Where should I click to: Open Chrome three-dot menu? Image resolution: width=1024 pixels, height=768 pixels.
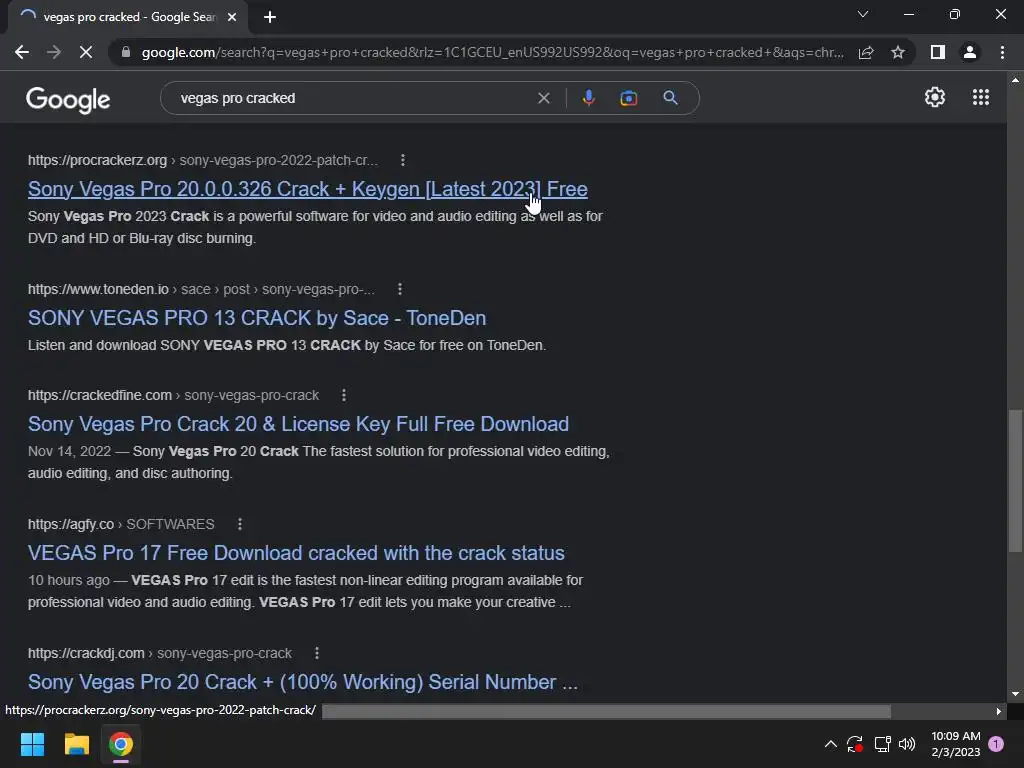tap(1002, 52)
